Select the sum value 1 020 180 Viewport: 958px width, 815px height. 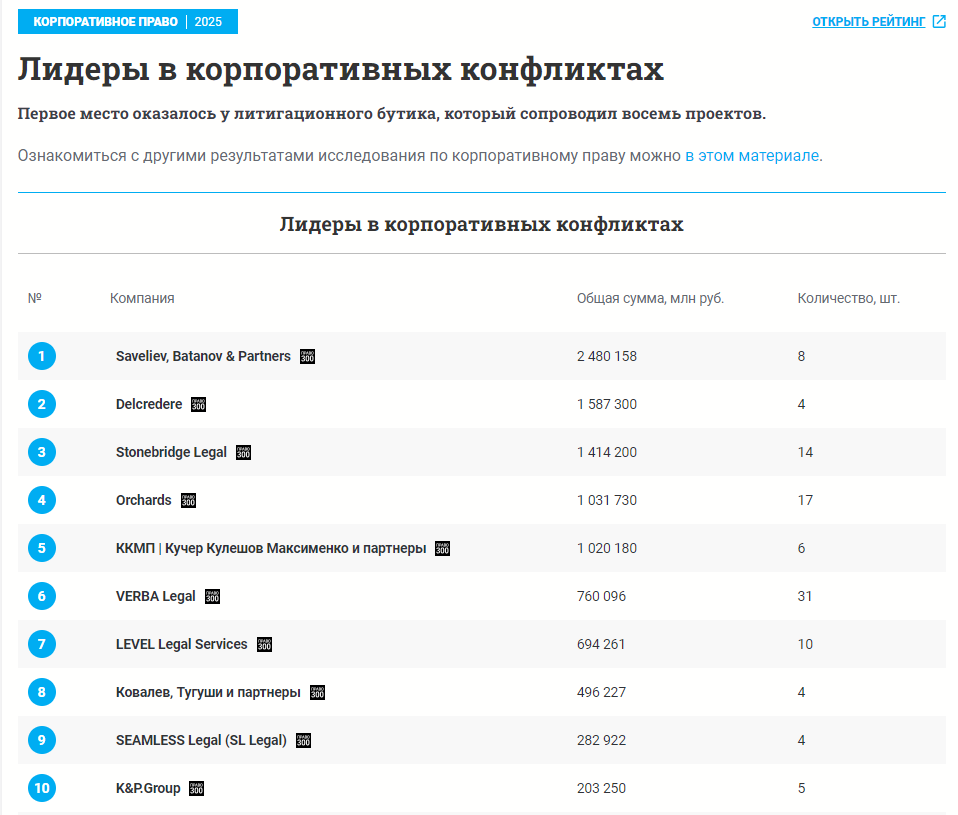click(607, 548)
